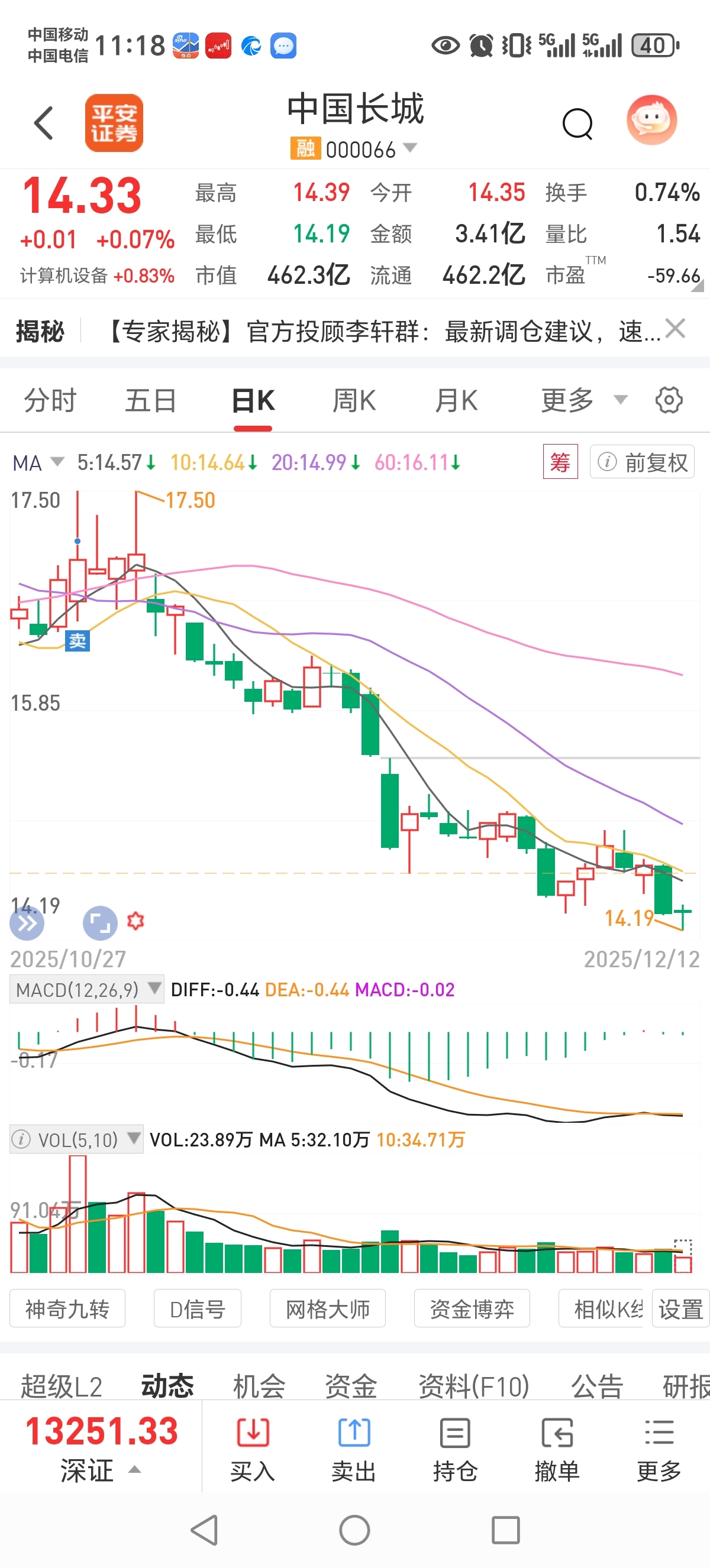Open the 公告 tab
The height and width of the screenshot is (1568, 710).
[597, 1386]
